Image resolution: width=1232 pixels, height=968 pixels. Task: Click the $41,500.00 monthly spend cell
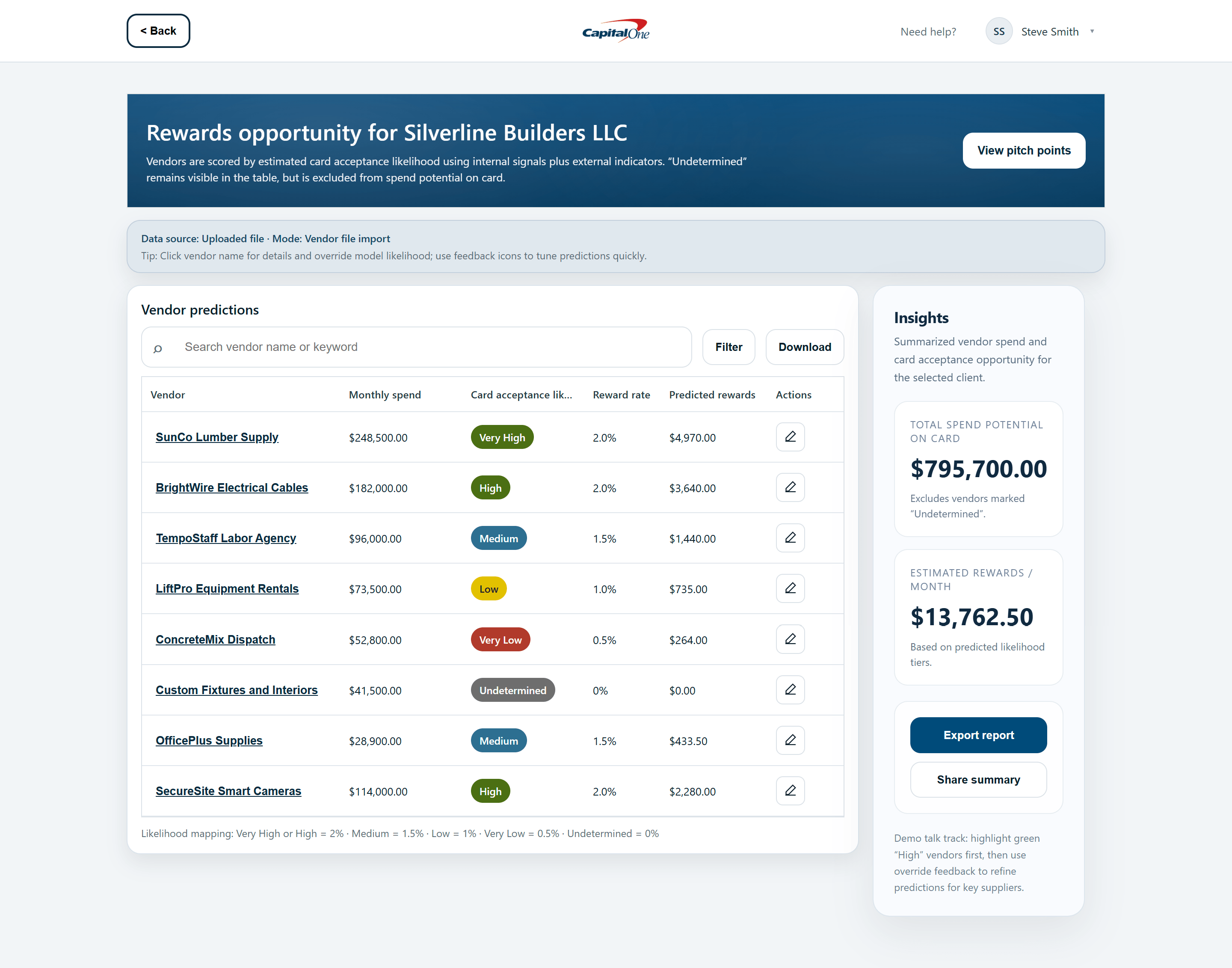pyautogui.click(x=375, y=690)
